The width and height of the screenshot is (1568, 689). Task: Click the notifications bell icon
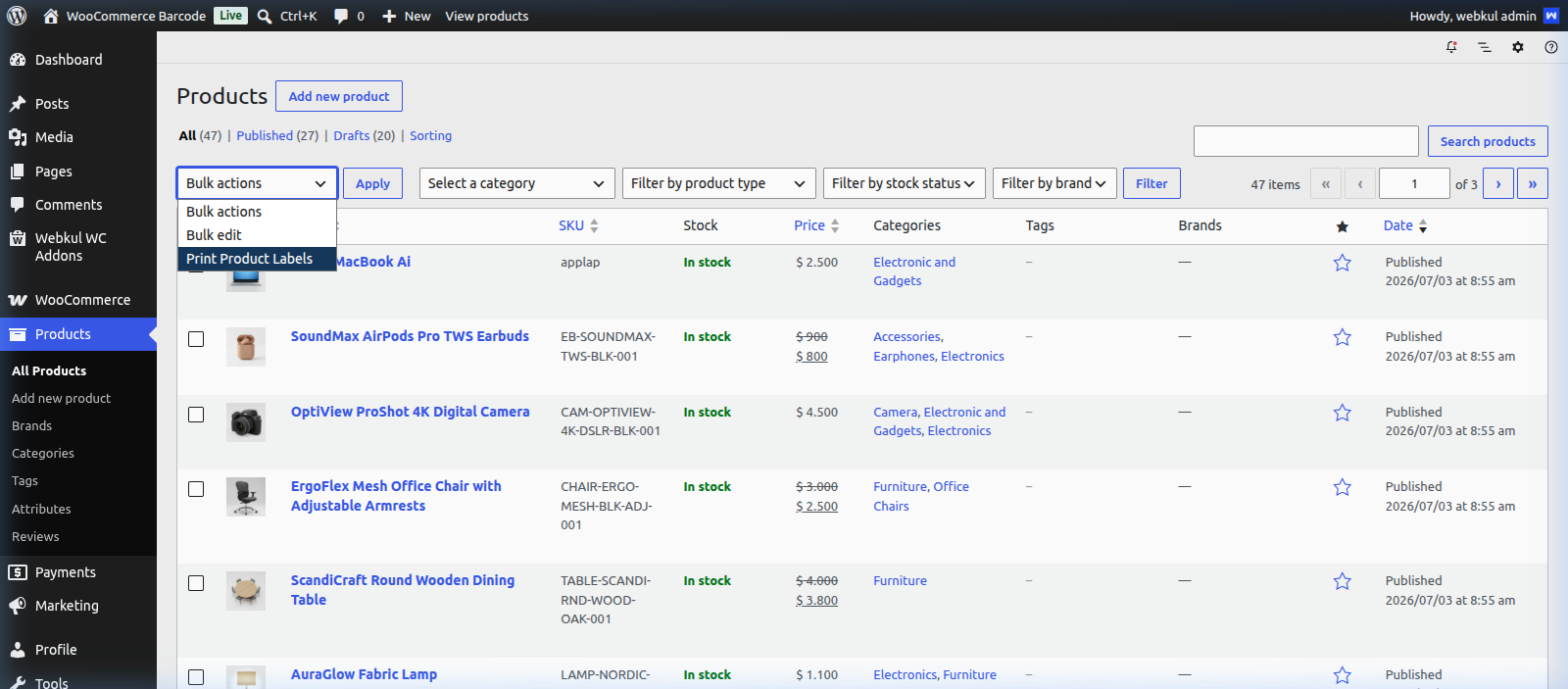click(x=1451, y=47)
